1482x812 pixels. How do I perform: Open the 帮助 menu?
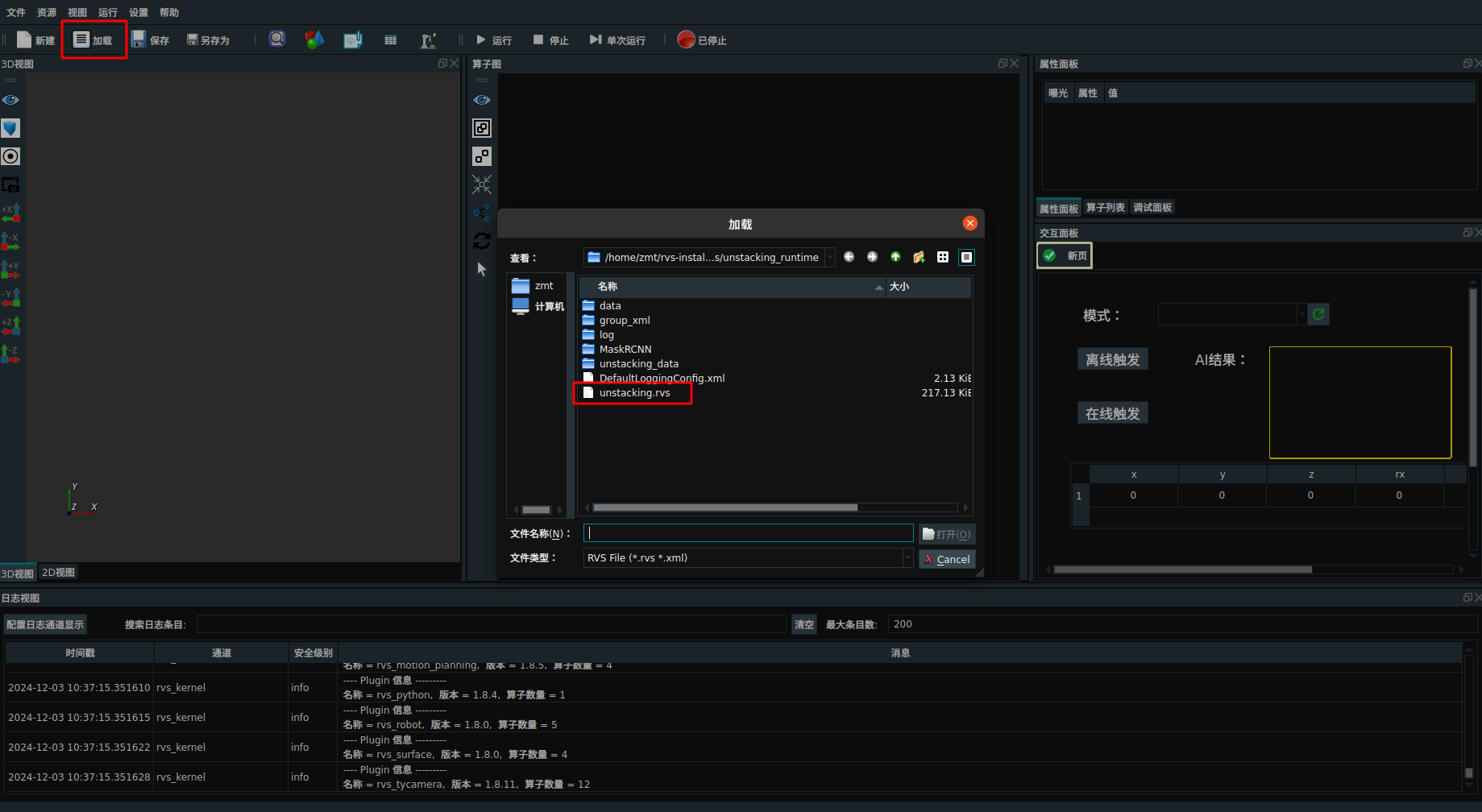point(169,12)
